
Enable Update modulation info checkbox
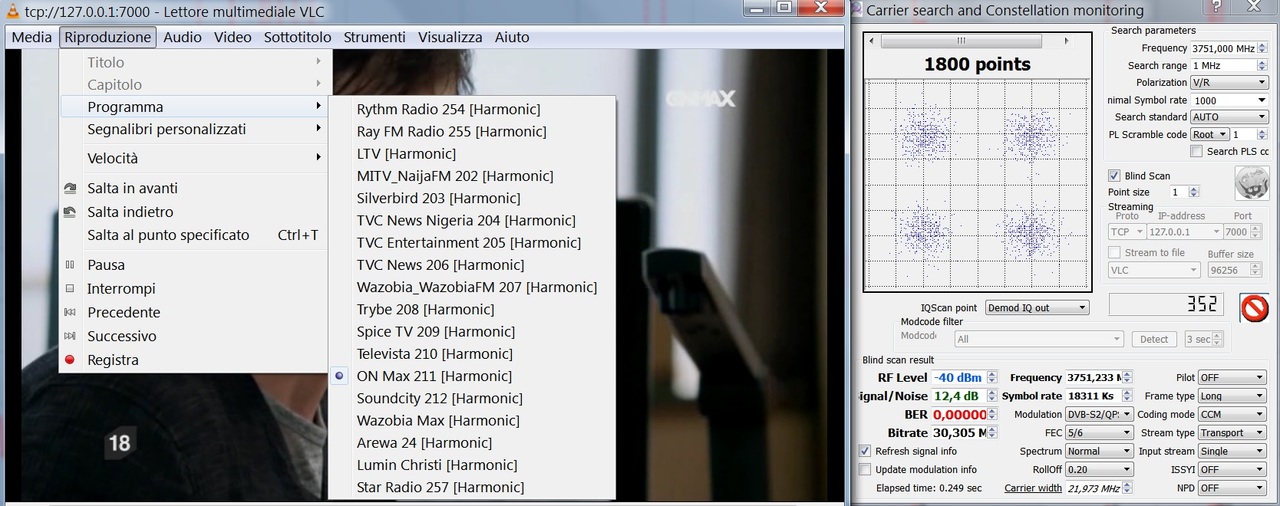866,469
